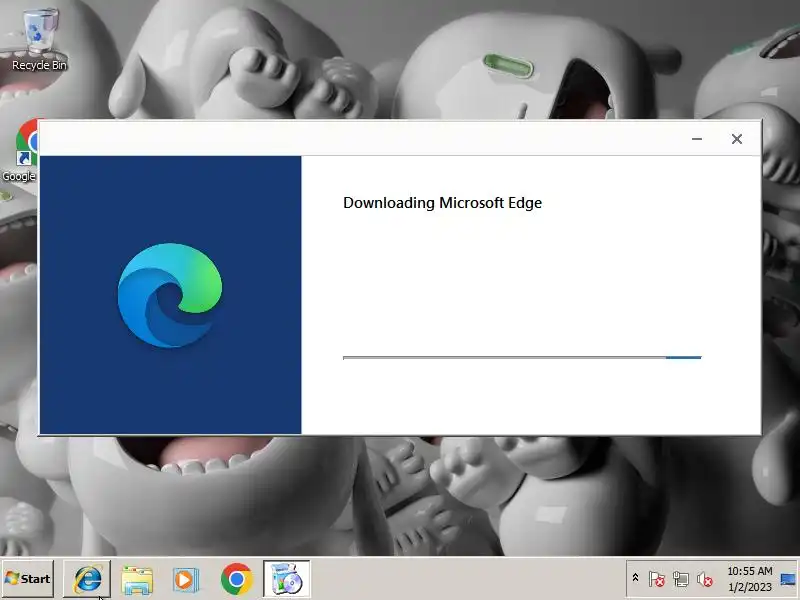Click the muted volume speaker icon

point(705,579)
